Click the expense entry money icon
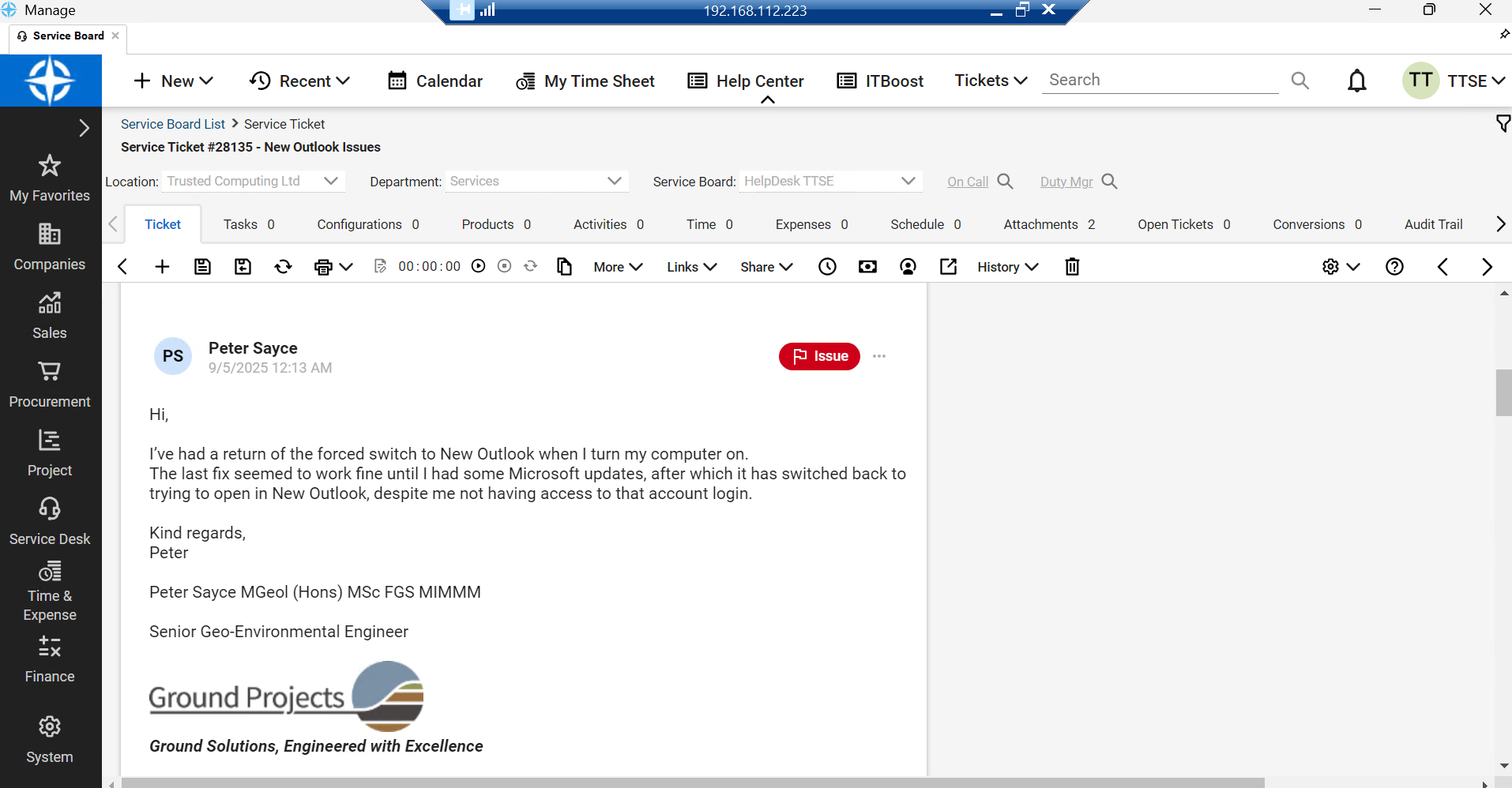 867,267
